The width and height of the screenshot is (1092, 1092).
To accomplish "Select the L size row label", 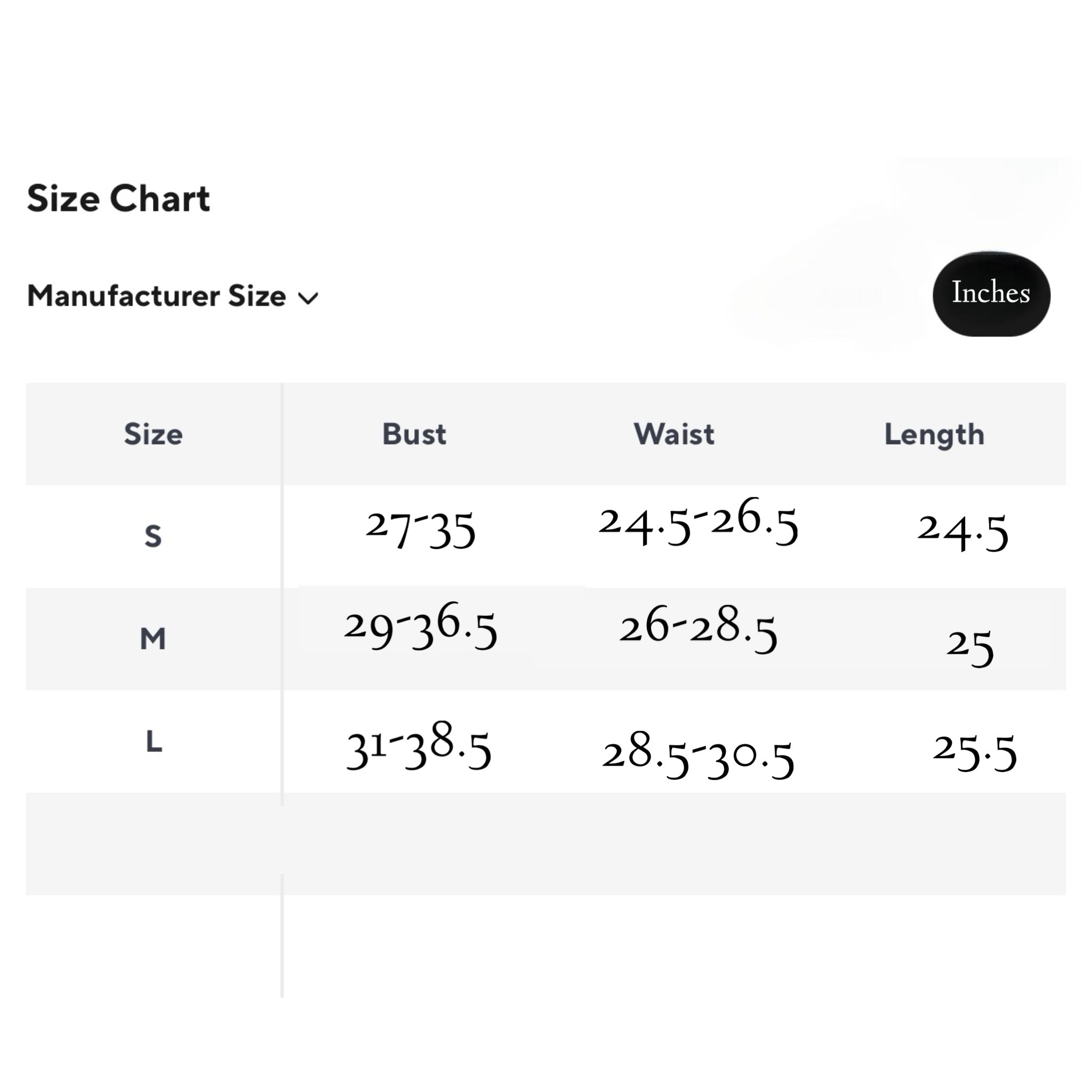I will tap(154, 741).
